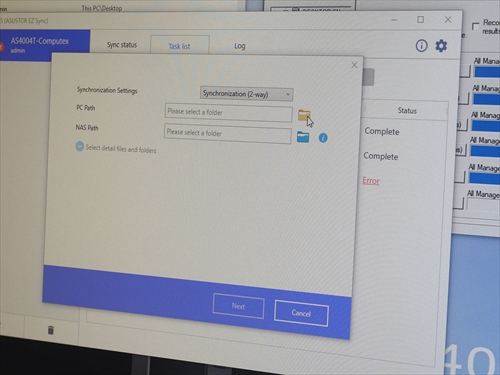Open the settings gear icon
The image size is (500, 375).
pos(441,46)
